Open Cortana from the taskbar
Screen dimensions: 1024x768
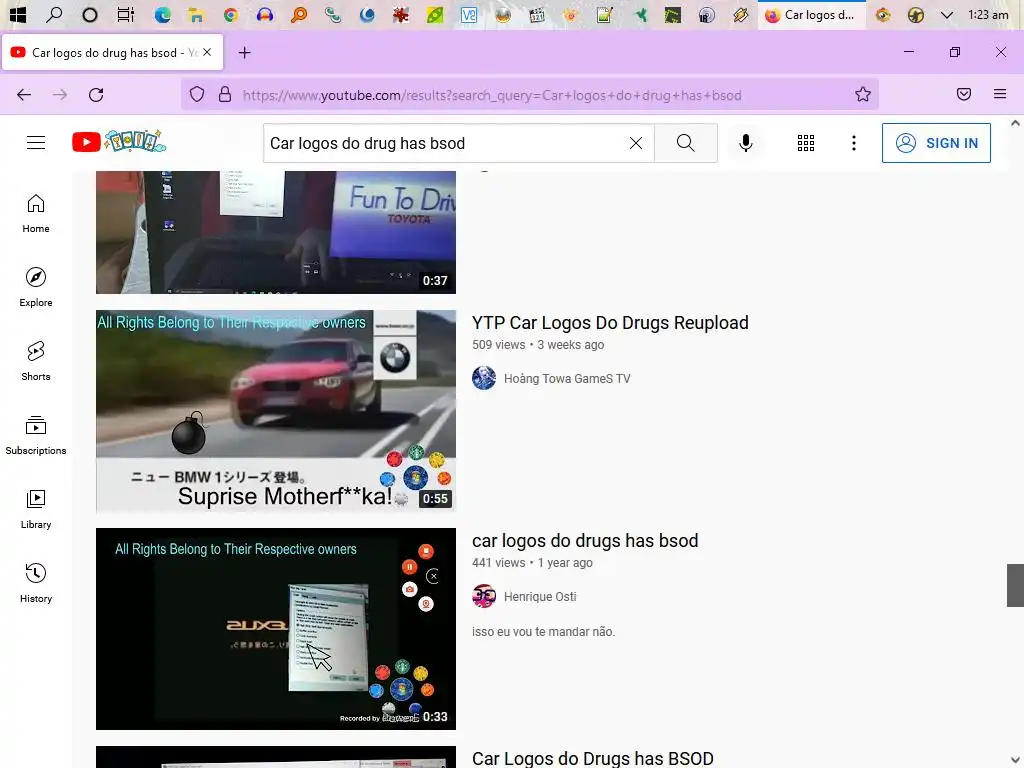89,15
